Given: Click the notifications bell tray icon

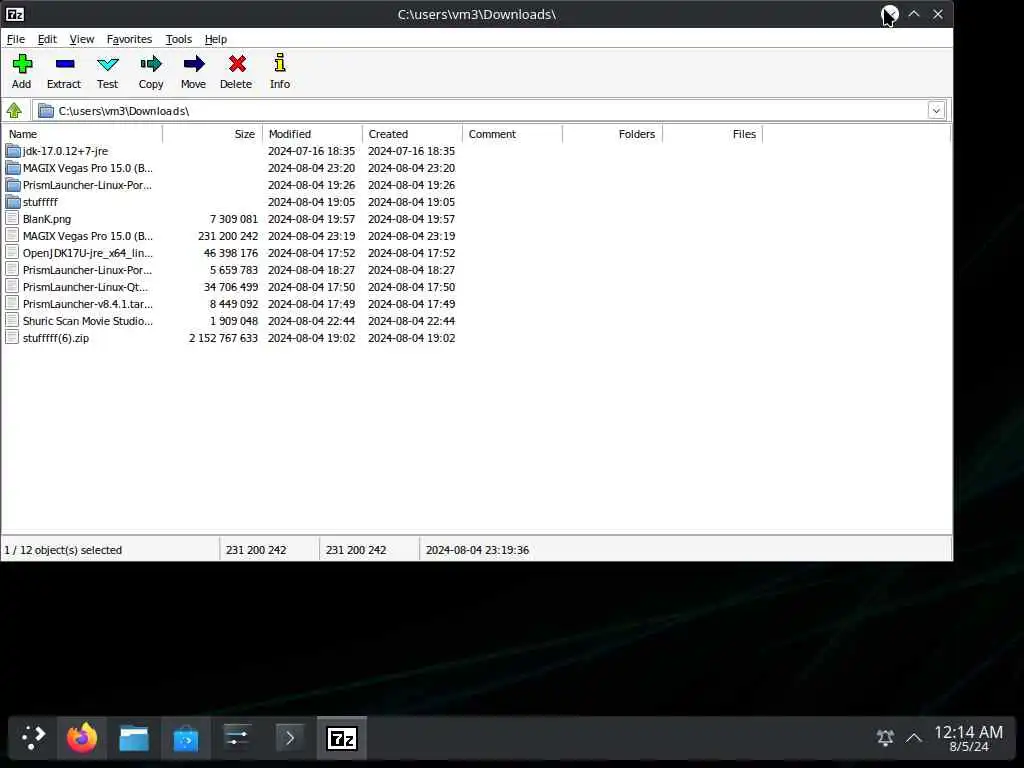Looking at the screenshot, I should coord(885,738).
